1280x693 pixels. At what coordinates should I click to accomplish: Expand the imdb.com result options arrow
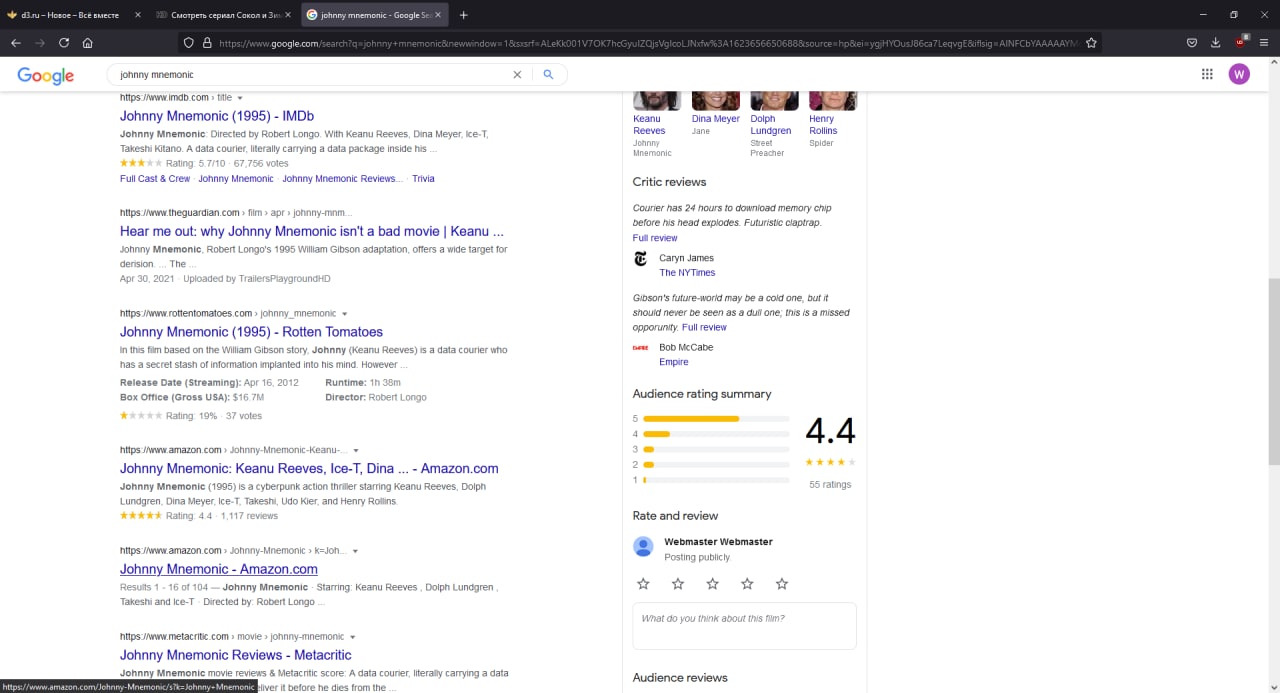[240, 98]
